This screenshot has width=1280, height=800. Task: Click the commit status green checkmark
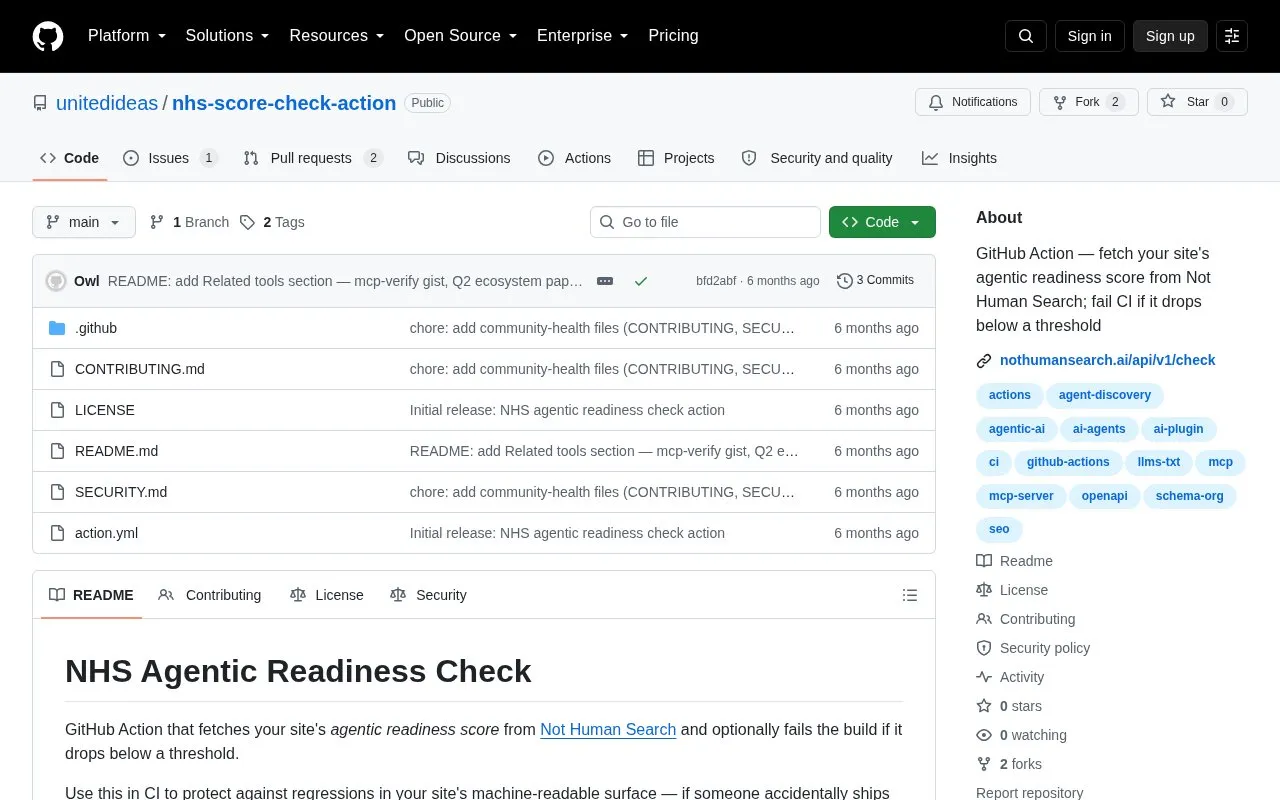[x=641, y=281]
